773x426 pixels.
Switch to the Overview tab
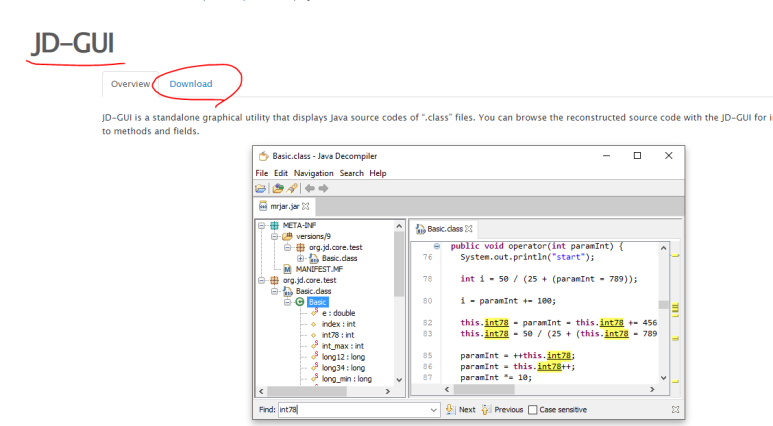(130, 84)
